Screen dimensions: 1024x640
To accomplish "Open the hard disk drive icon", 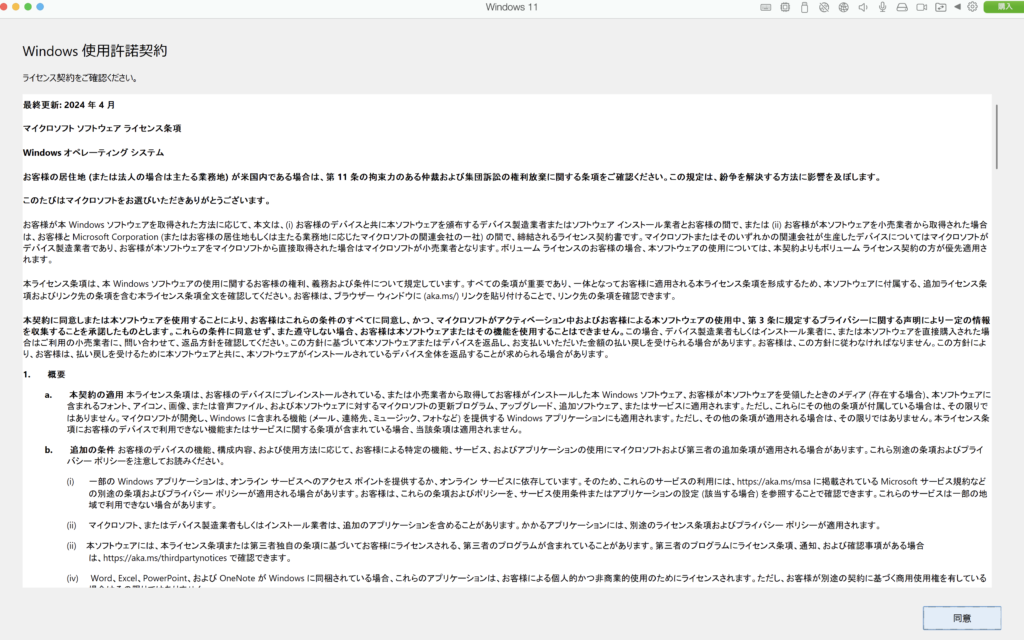I will tap(900, 7).
